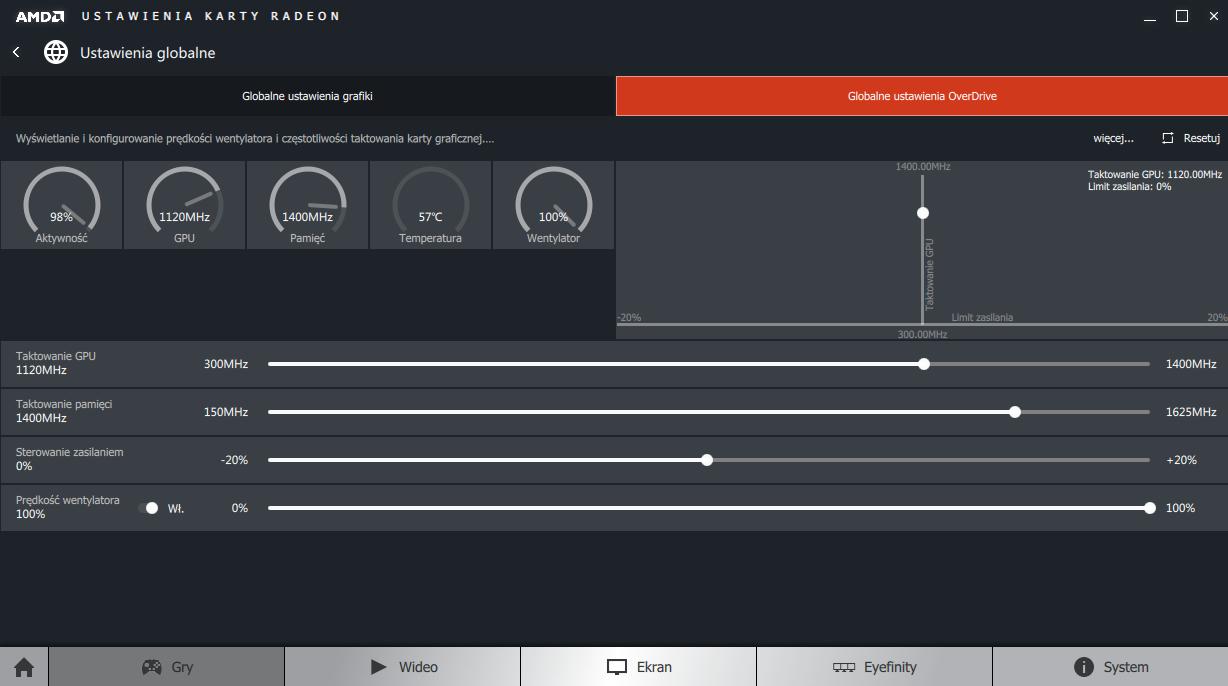Click the Limit zasilania axis label
This screenshot has height=686, width=1228.
pos(982,317)
